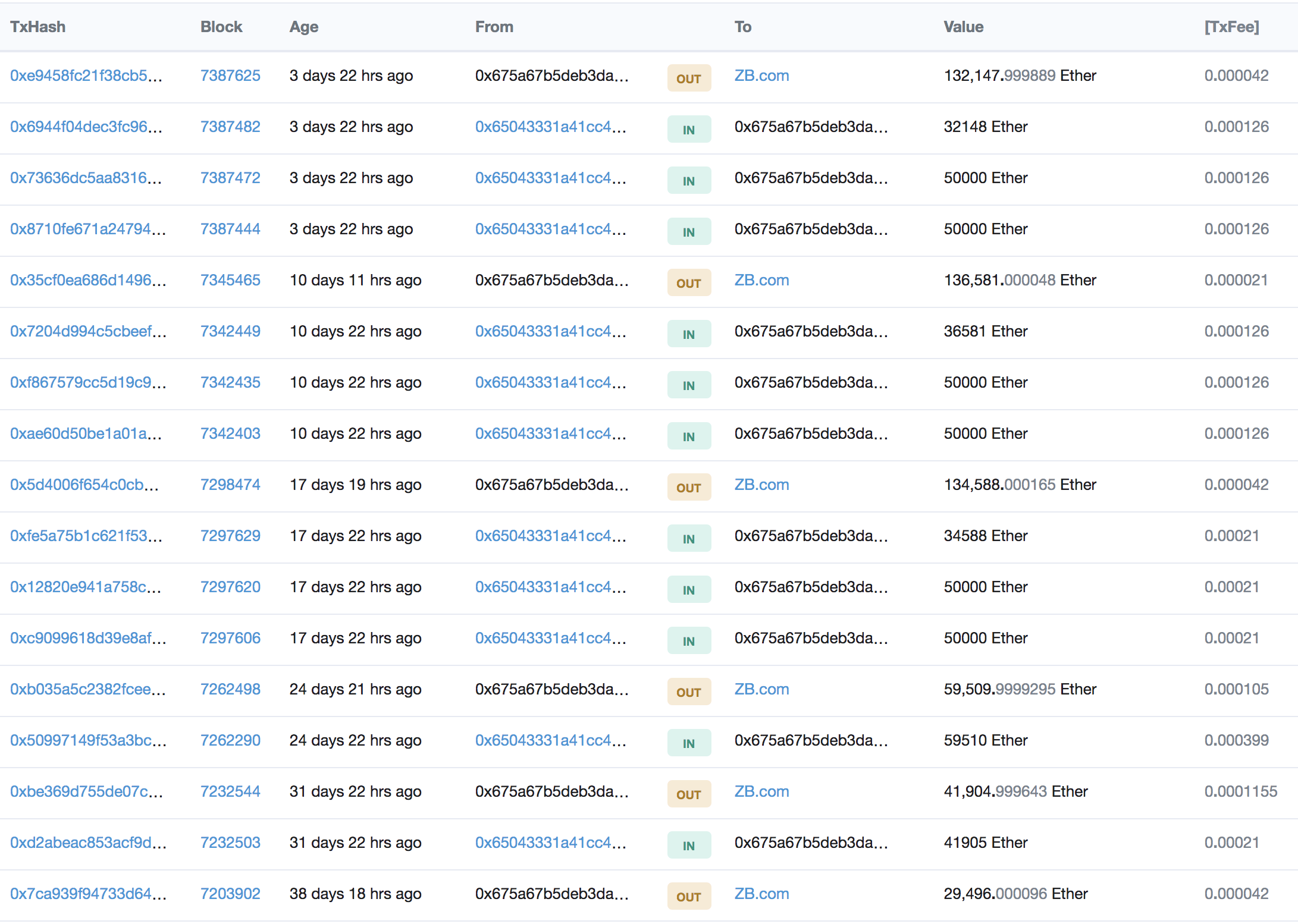Select the TxFee value 0.0001155
This screenshot has width=1298, height=924.
[x=1241, y=791]
